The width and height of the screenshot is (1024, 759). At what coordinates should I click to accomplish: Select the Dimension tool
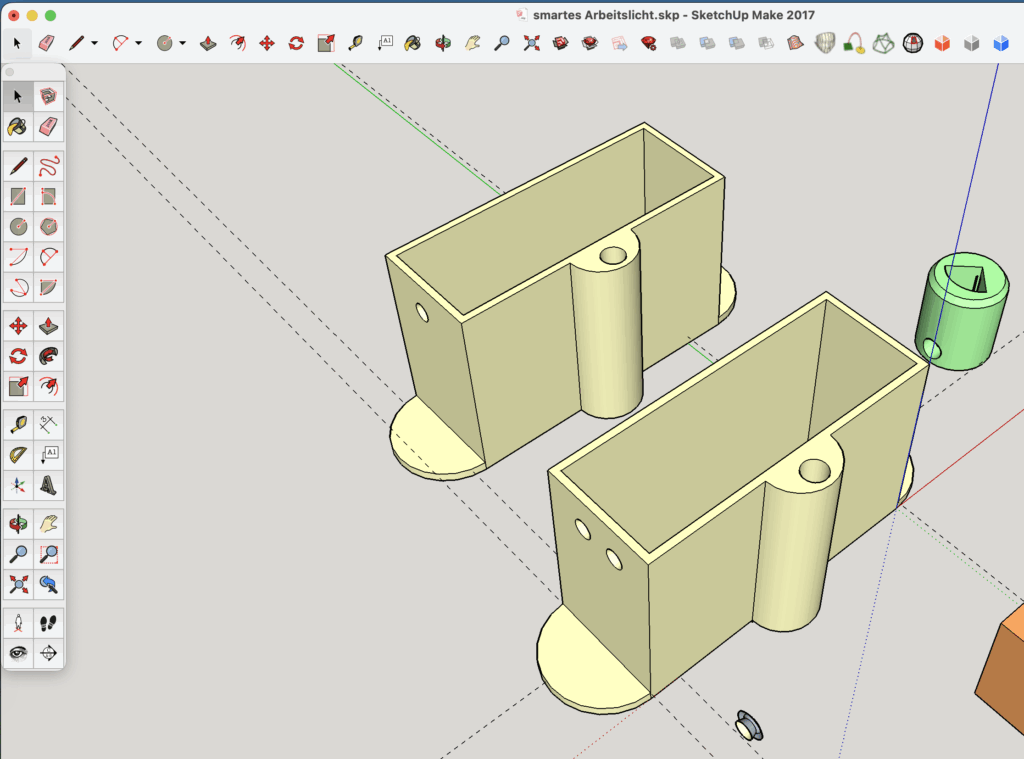pos(47,424)
